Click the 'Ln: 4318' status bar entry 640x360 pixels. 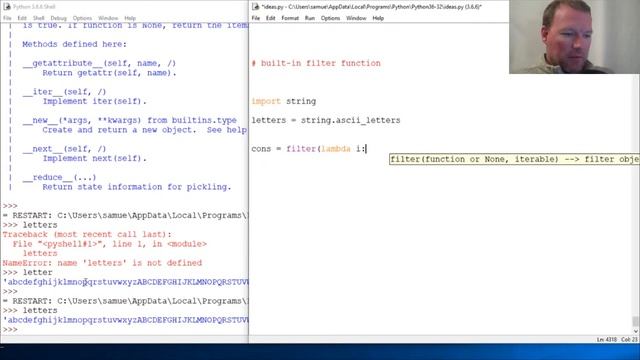[x=607, y=340]
